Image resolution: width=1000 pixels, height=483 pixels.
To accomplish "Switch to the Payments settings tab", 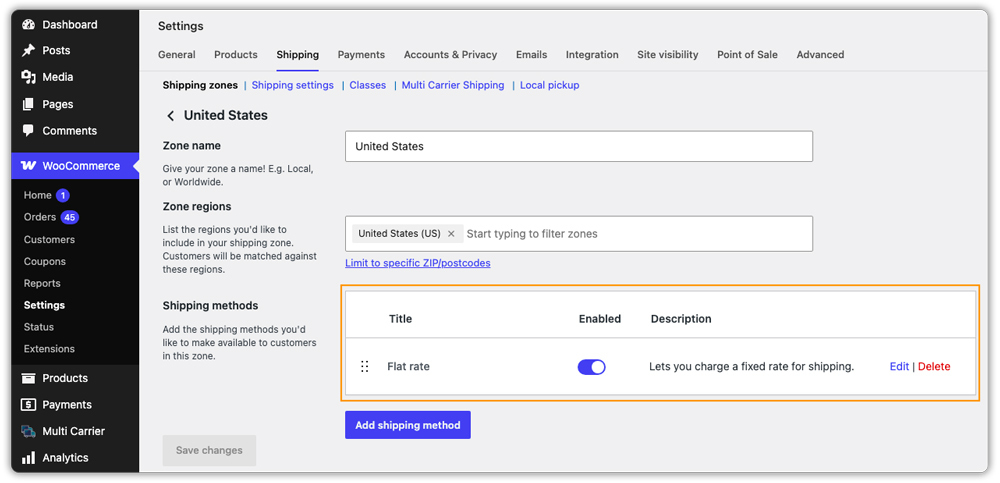I will pos(362,55).
